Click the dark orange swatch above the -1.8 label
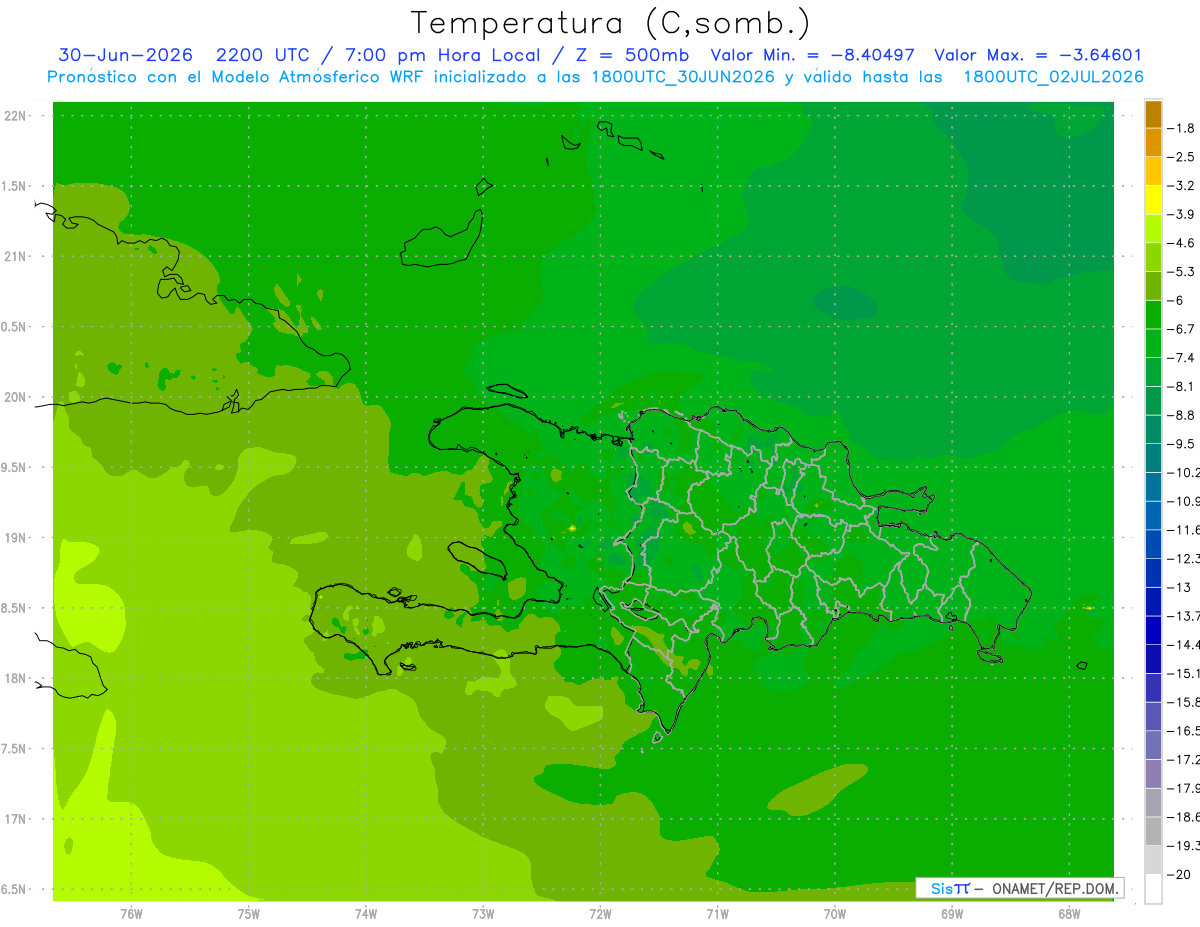This screenshot has width=1200, height=927. coord(1153,114)
